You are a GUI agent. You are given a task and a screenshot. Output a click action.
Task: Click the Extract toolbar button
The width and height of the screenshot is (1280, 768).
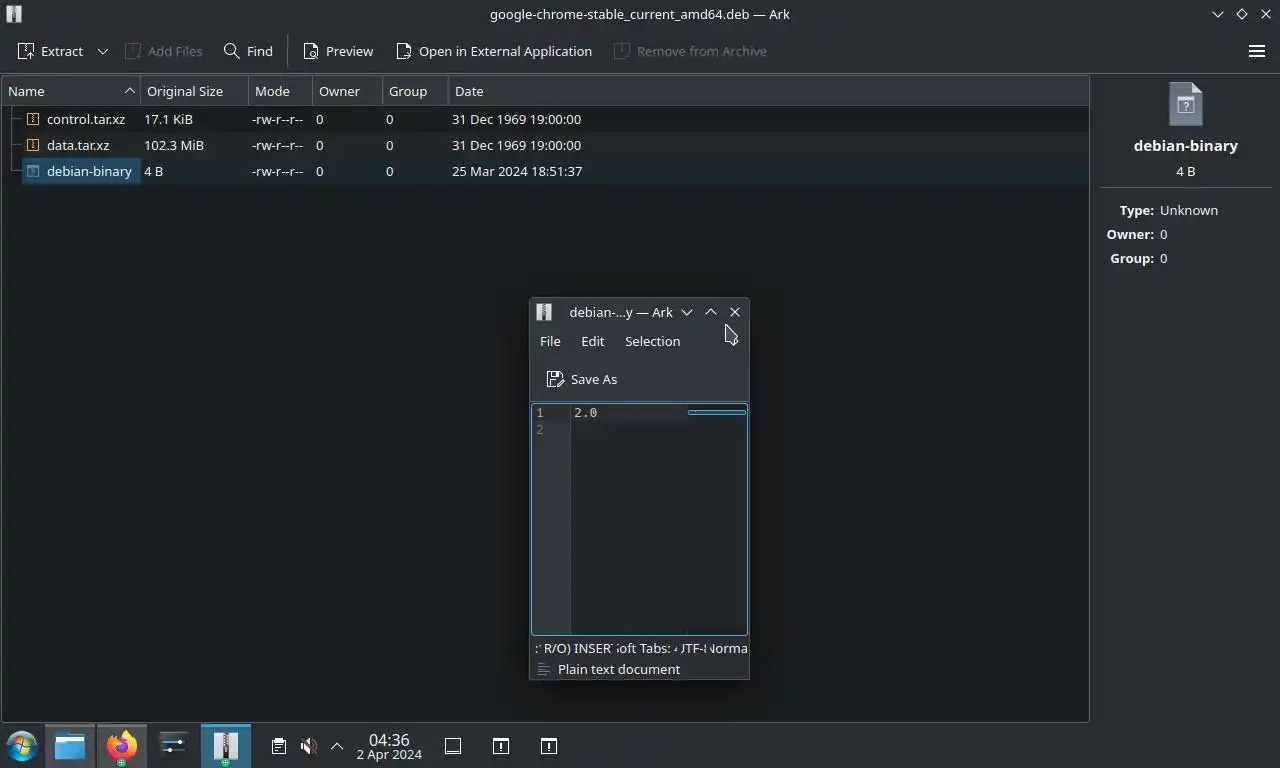50,51
